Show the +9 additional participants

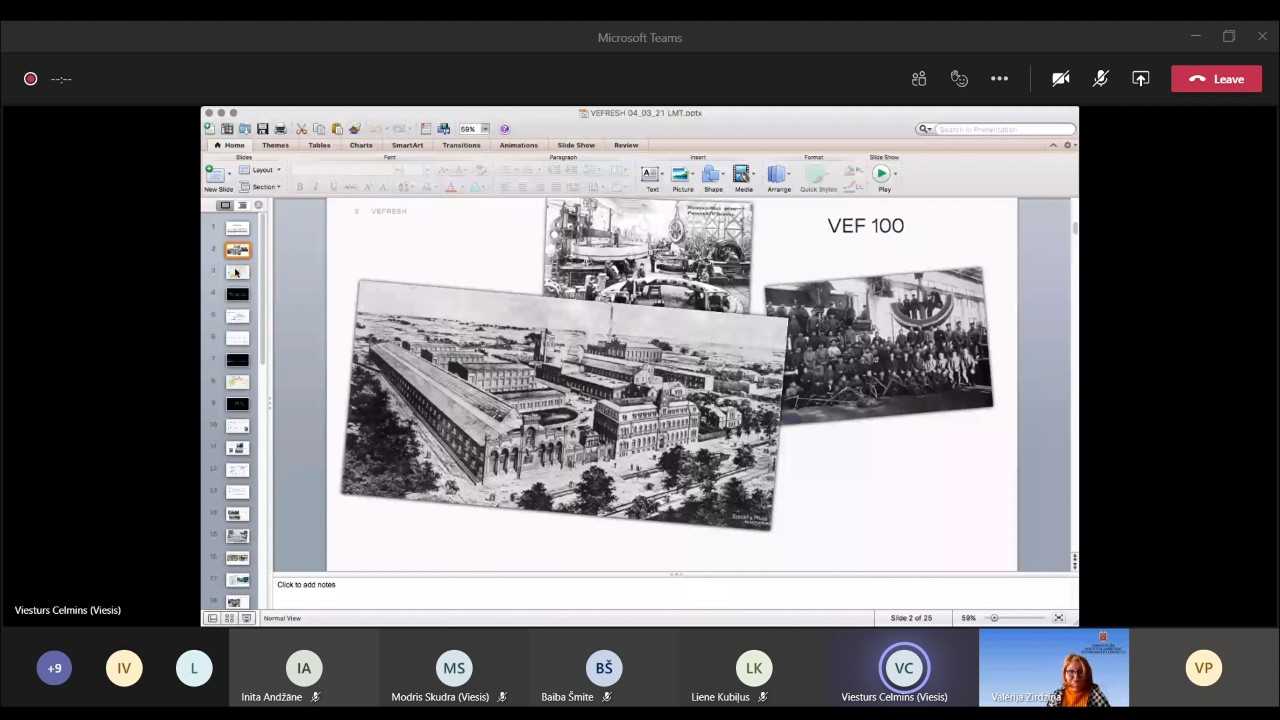(54, 668)
